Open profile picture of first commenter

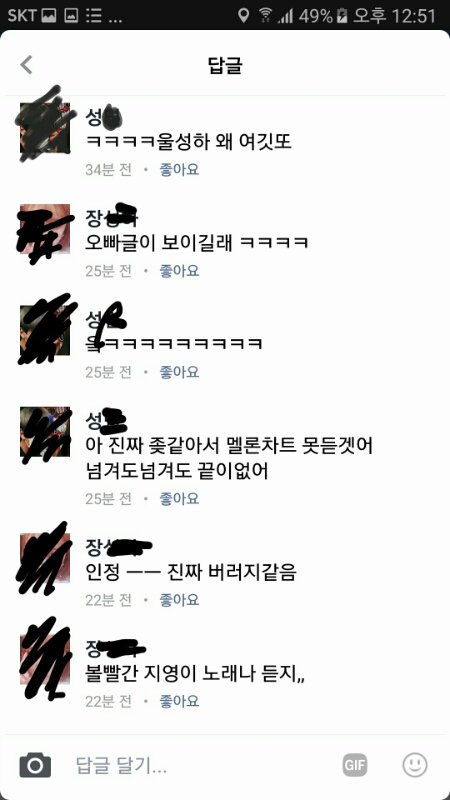(45, 128)
